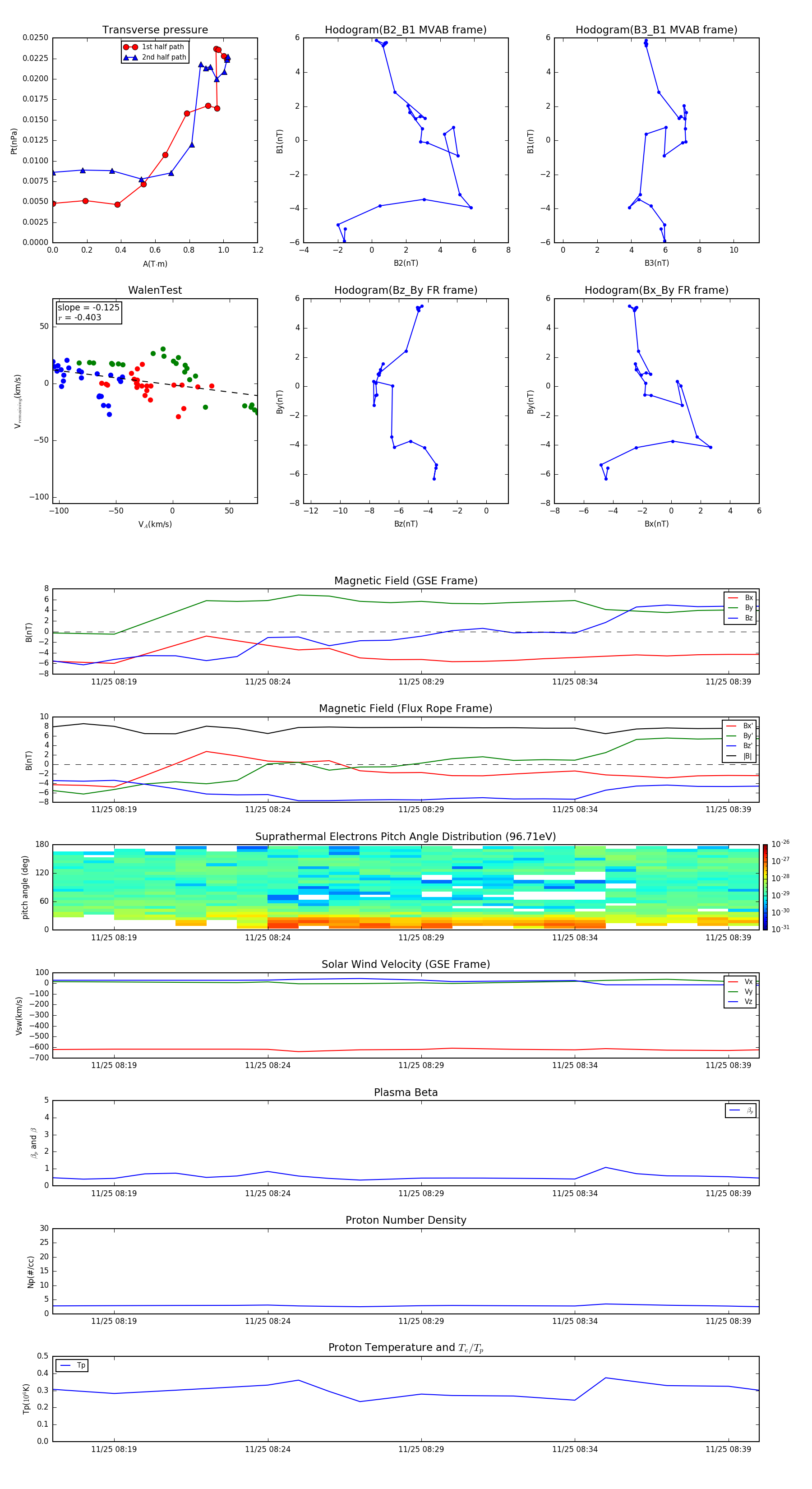The height and width of the screenshot is (1489, 812).
Task: Click the 'Solar Wind Velocity (GSE Frame)' title
Action: point(406,964)
